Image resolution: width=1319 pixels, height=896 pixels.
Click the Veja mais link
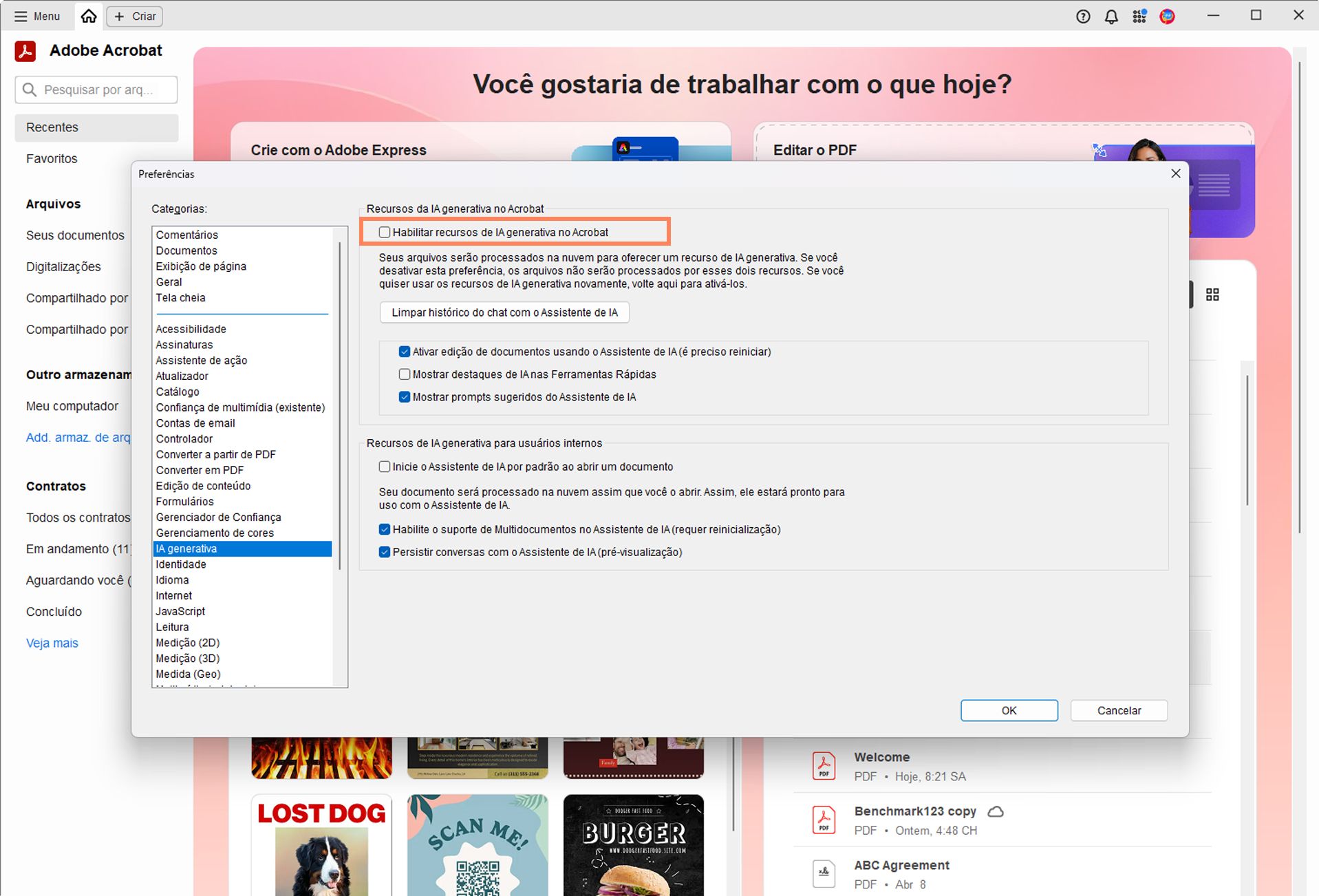pos(52,643)
